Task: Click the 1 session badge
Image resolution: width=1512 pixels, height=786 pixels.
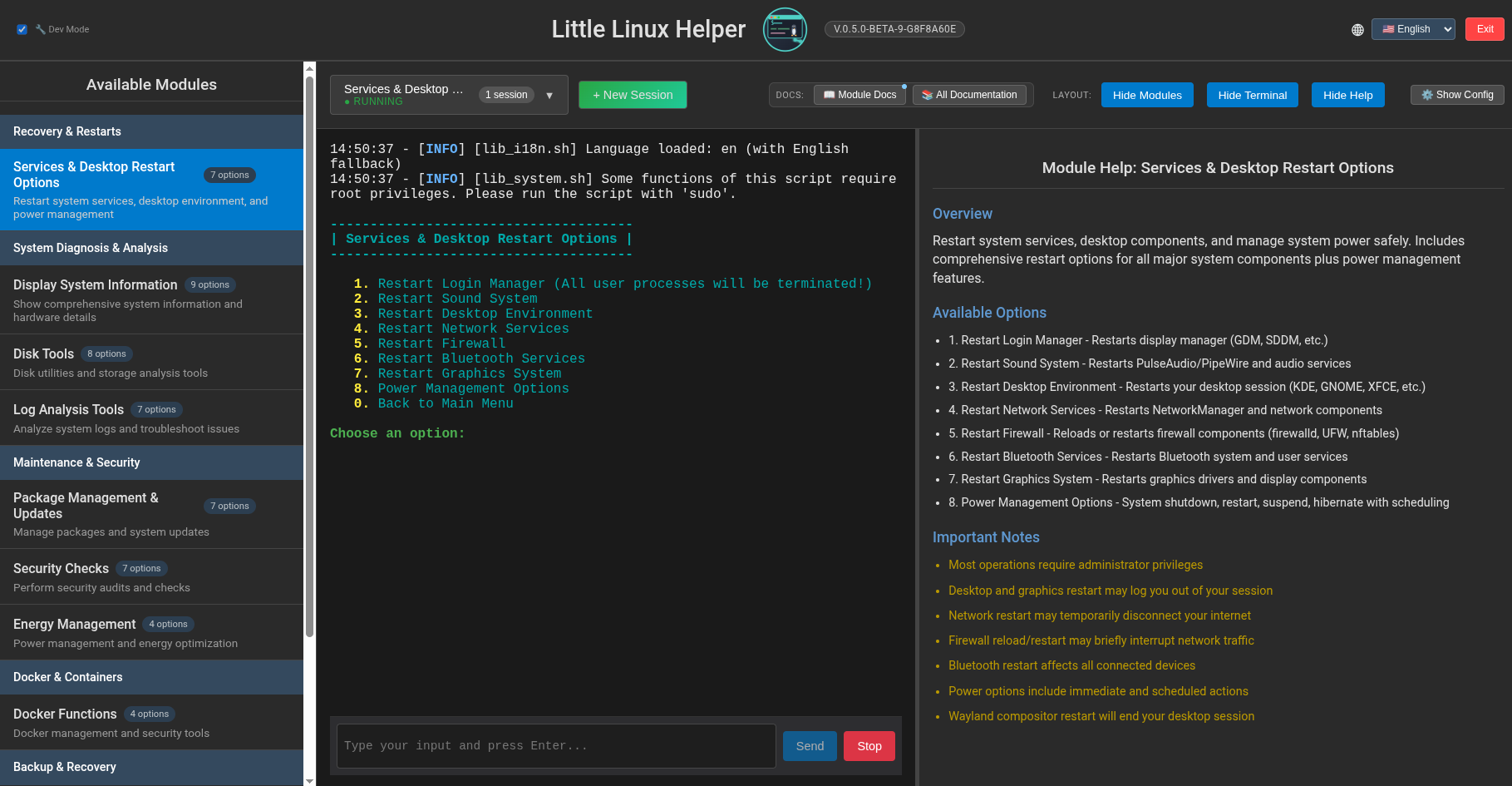Action: pos(506,95)
